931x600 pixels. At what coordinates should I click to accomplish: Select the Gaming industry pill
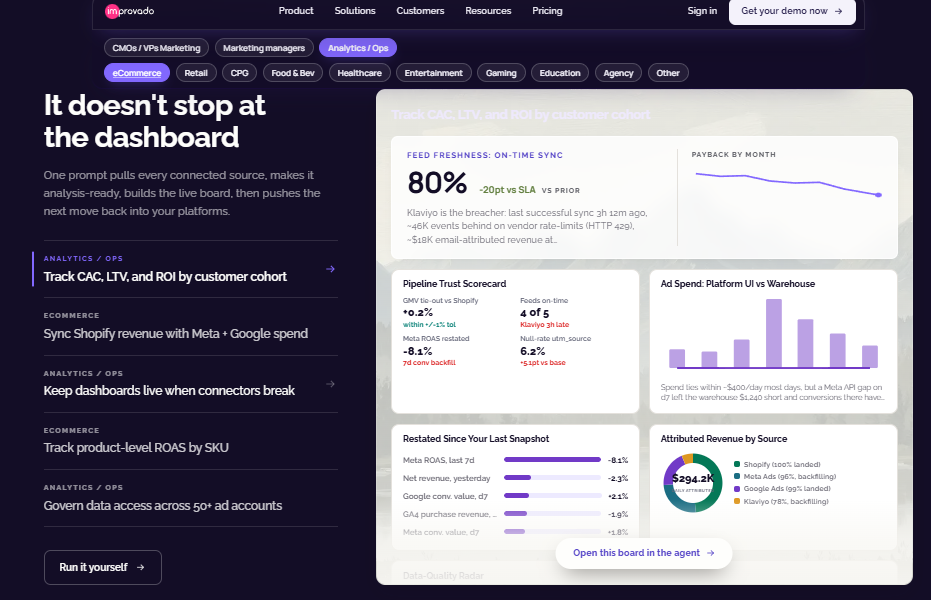pos(501,73)
